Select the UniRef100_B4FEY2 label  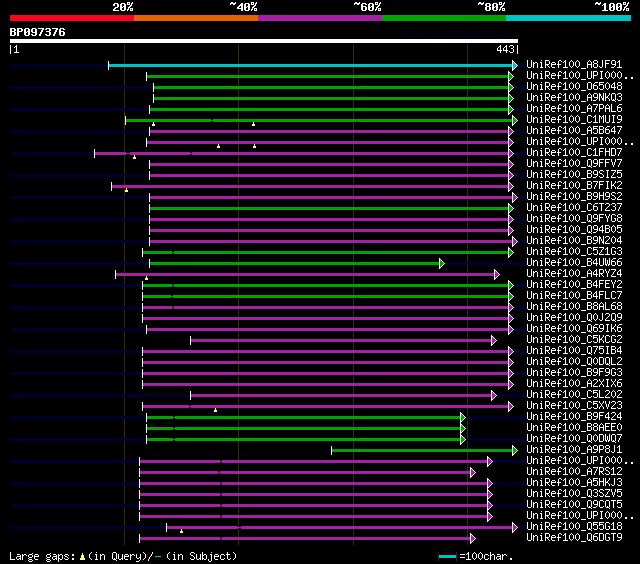tap(574, 285)
